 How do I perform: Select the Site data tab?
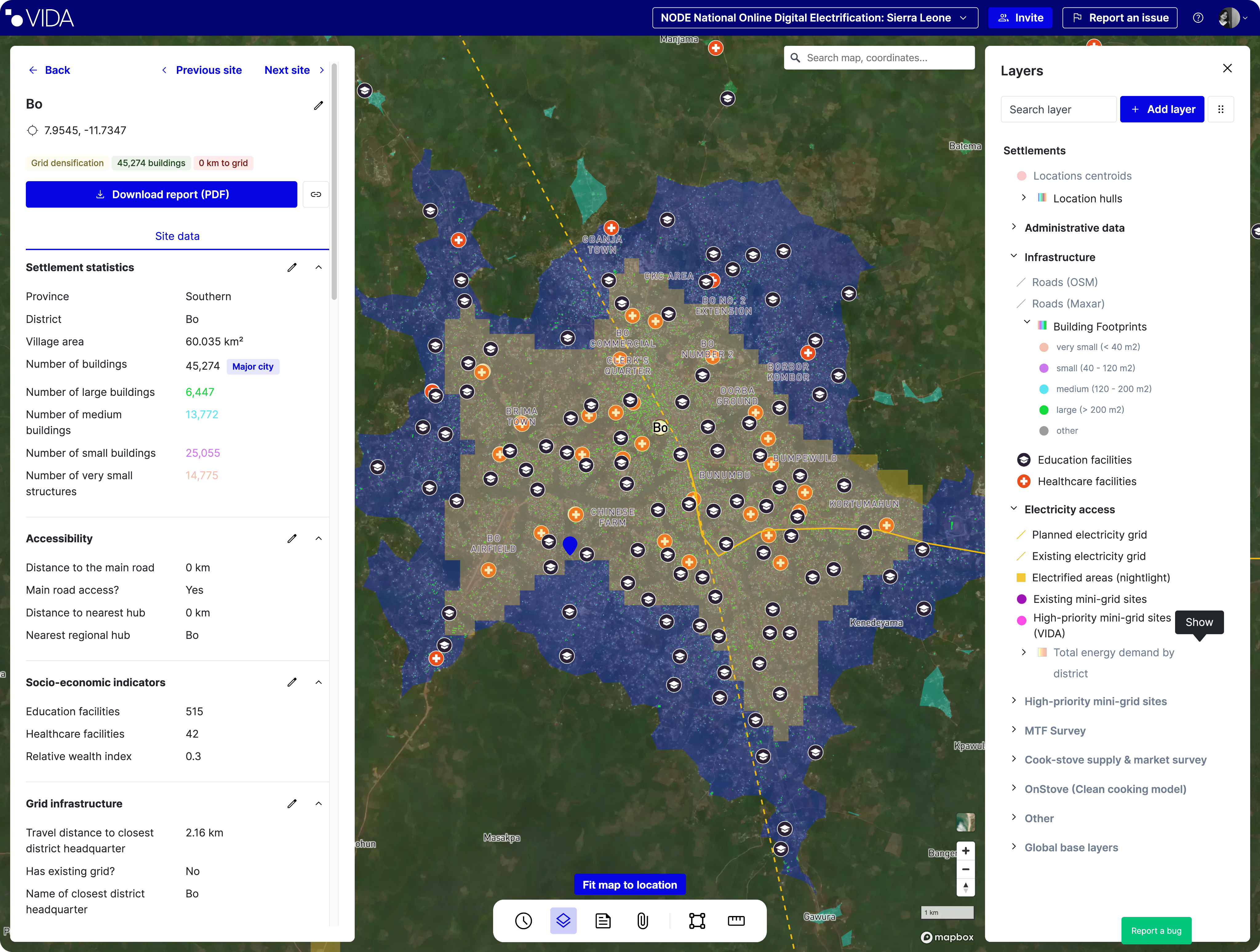point(177,236)
